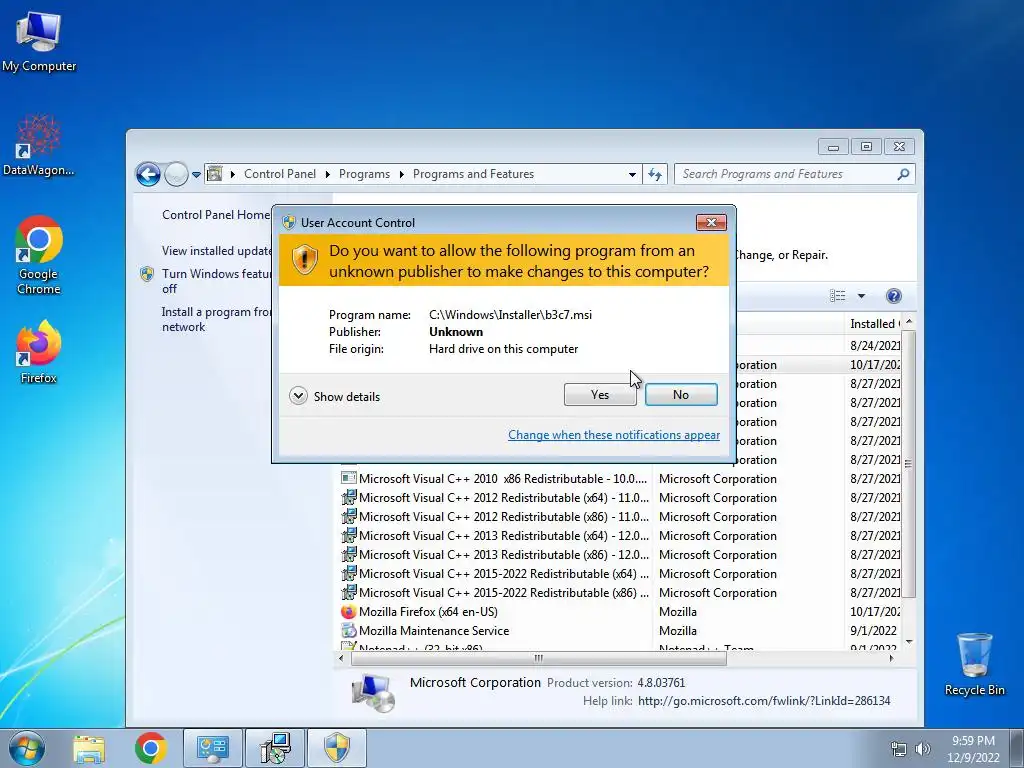The image size is (1024, 768).
Task: Expand the address bar history dropdown
Action: tap(632, 174)
